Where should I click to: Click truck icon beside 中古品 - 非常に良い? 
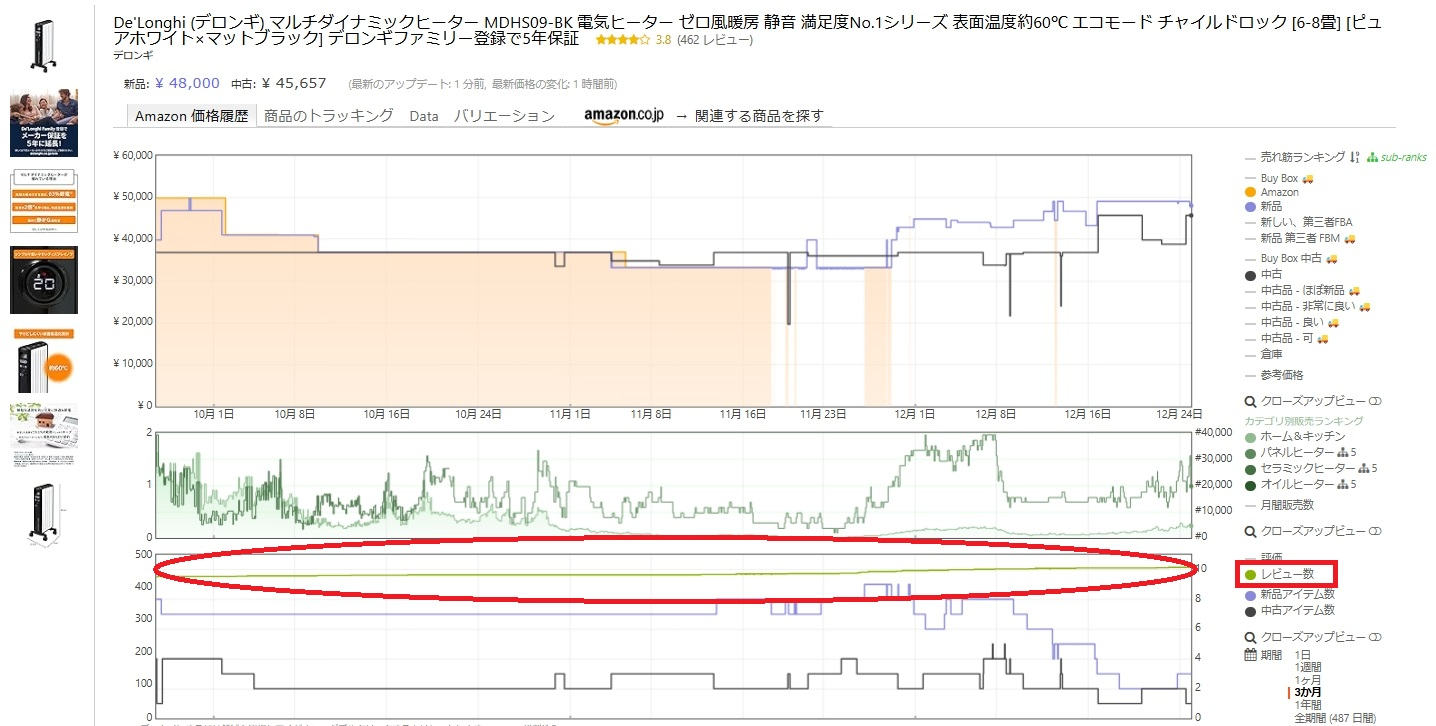click(x=1365, y=306)
